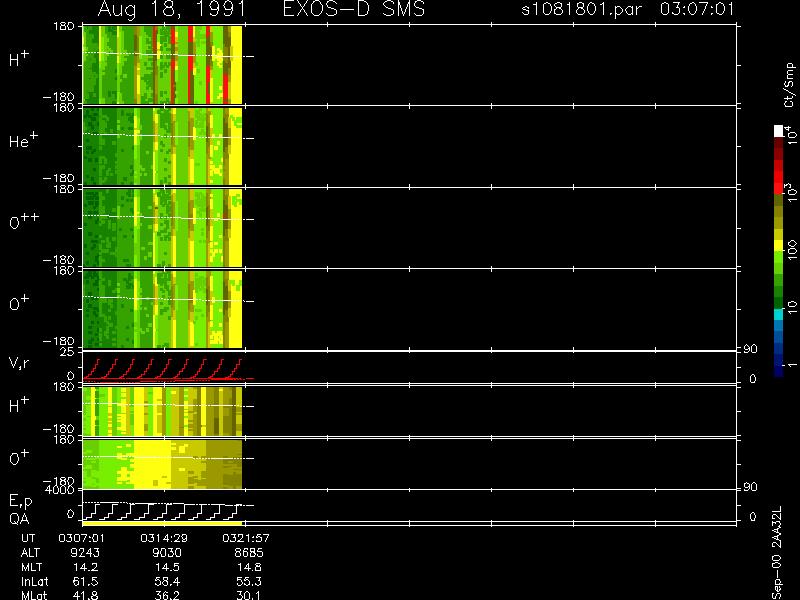Click the dark blue bottom color bar segment
This screenshot has height=600, width=800.
[778, 371]
